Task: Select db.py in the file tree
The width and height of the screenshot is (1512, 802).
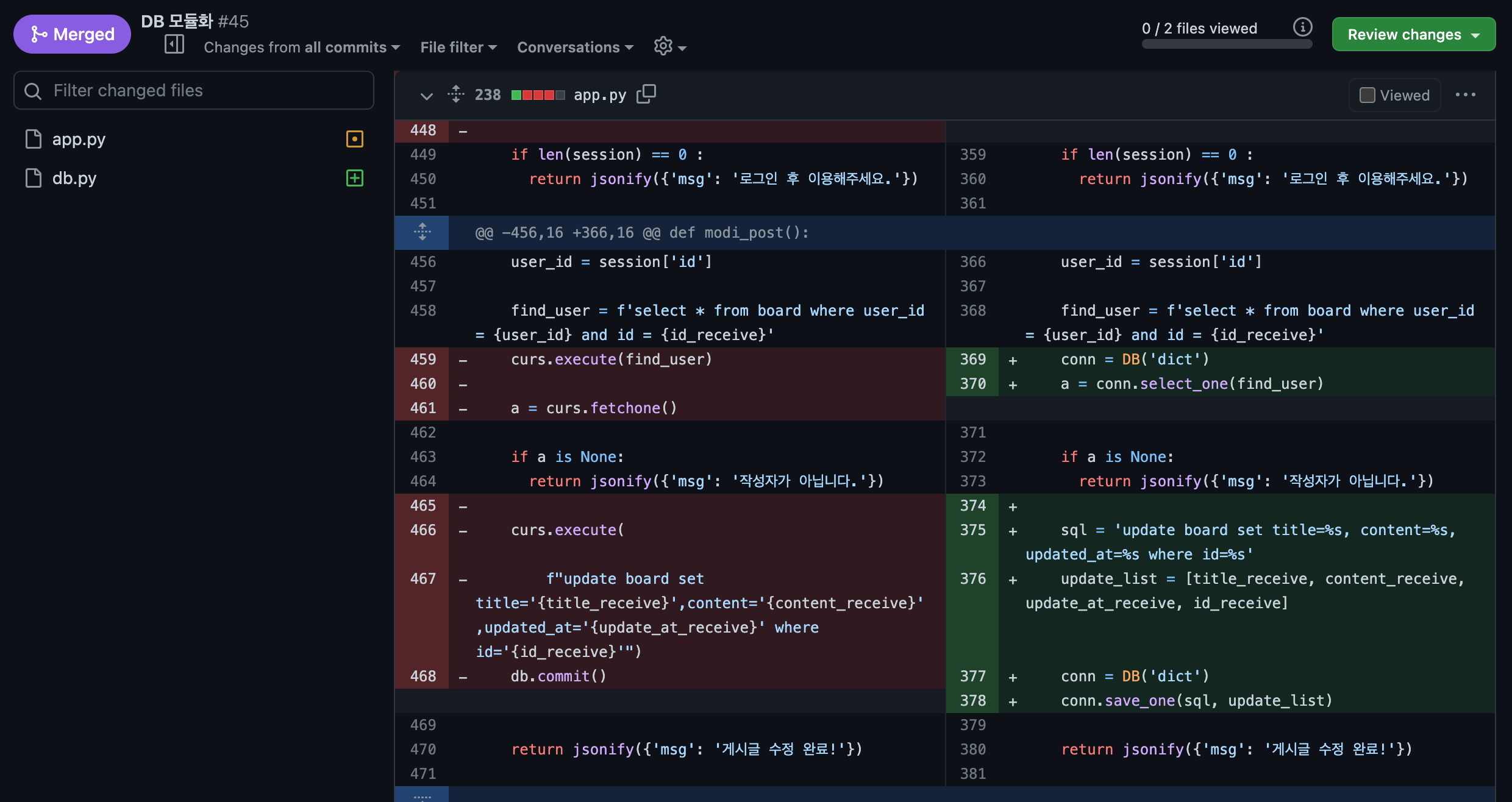Action: point(74,178)
